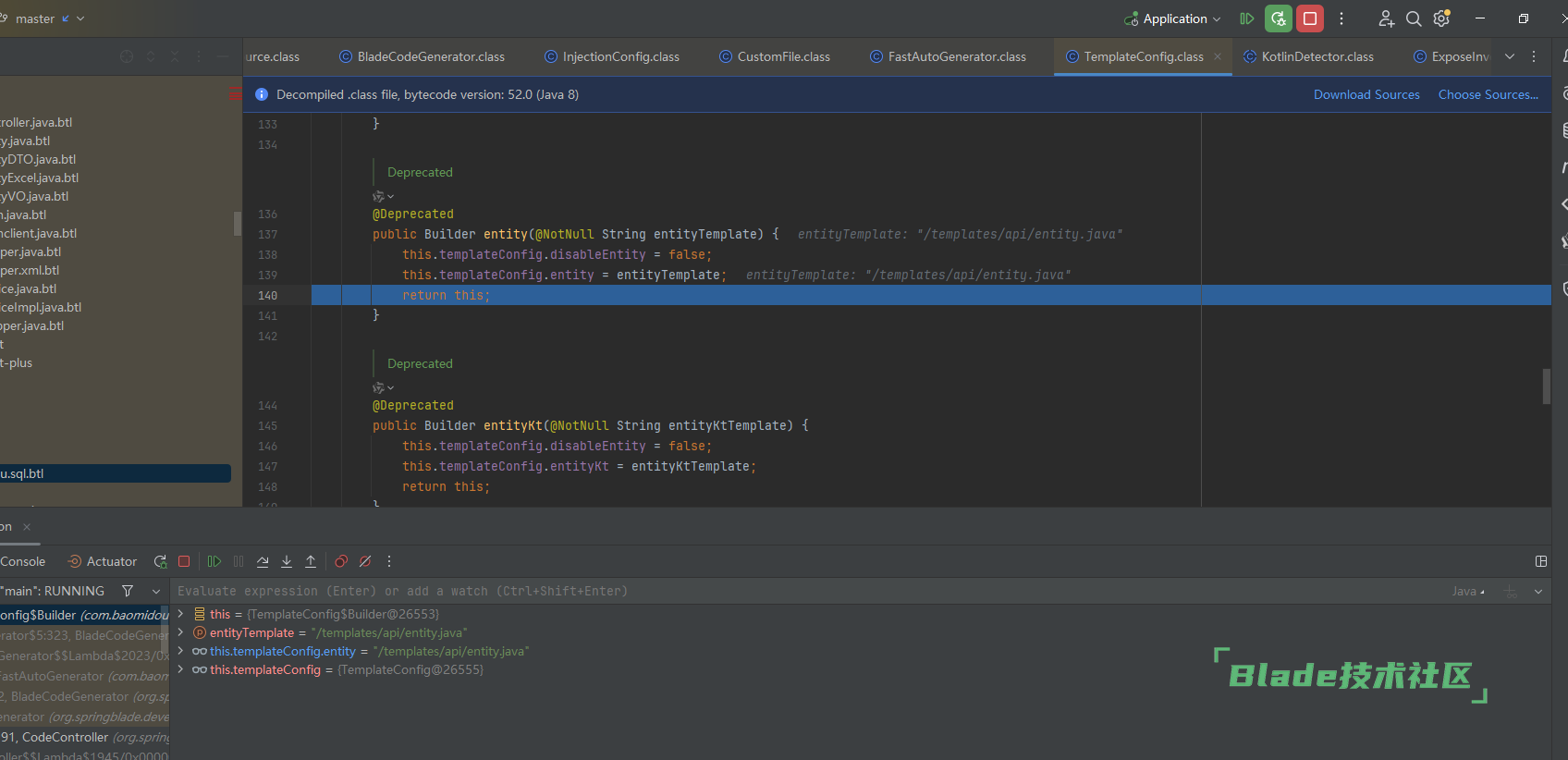This screenshot has height=760, width=1568.
Task: Open thread selector dropdown chevron
Action: (156, 591)
